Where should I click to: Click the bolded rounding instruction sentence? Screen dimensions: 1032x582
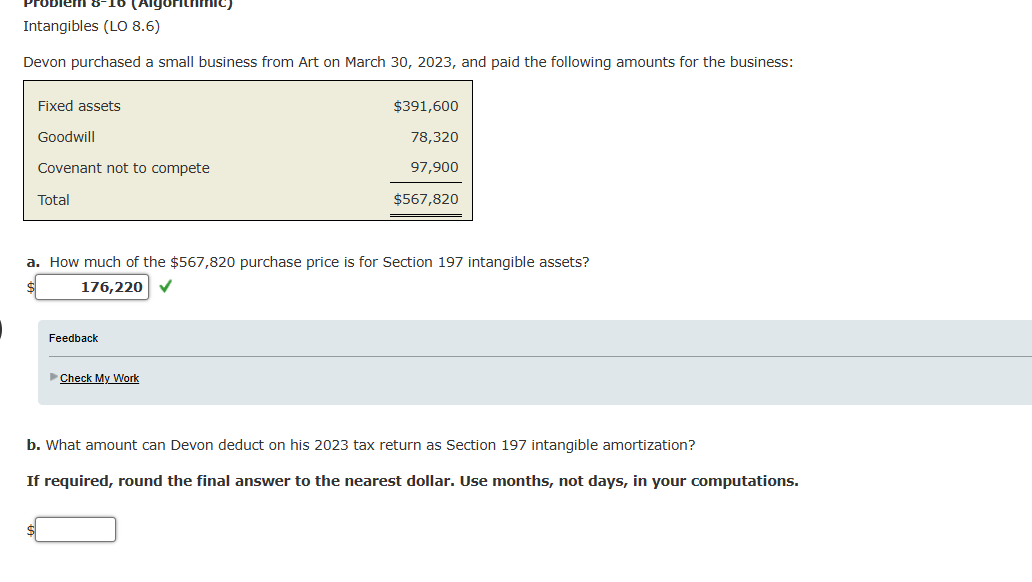(x=412, y=480)
